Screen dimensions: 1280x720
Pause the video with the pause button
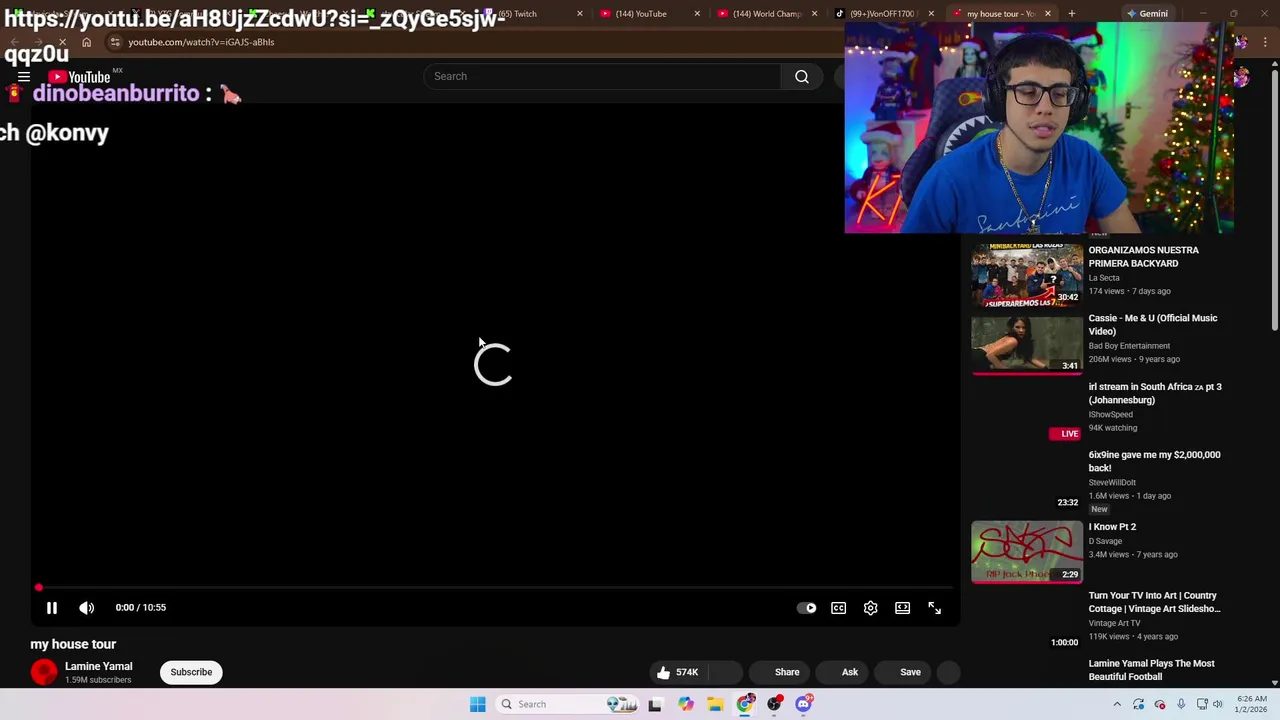point(52,607)
